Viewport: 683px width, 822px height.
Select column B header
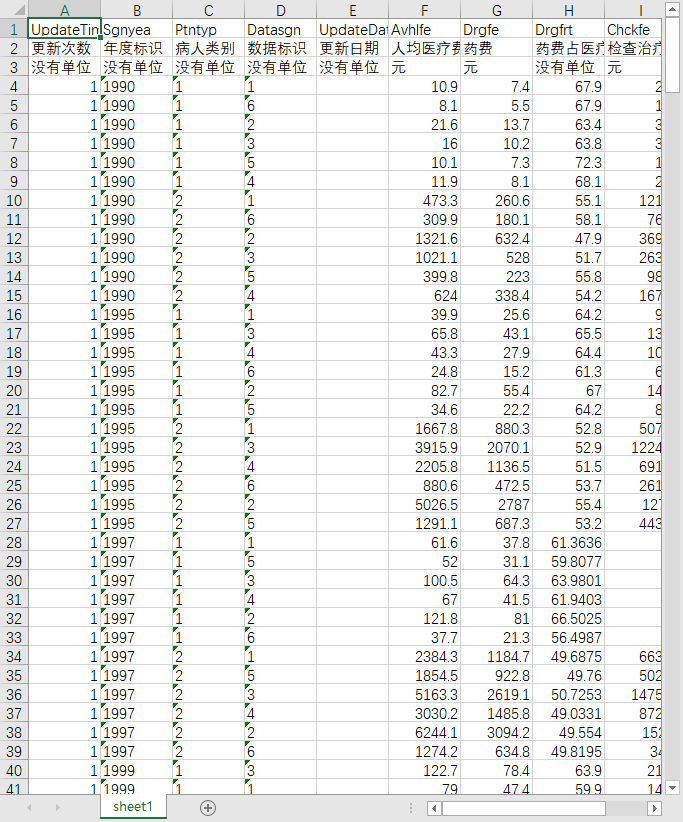137,10
